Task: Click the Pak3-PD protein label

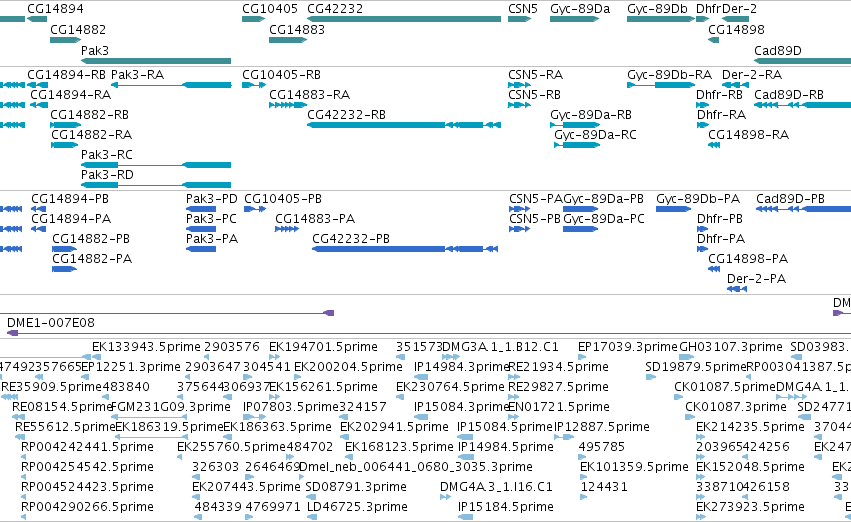Action: [x=212, y=199]
